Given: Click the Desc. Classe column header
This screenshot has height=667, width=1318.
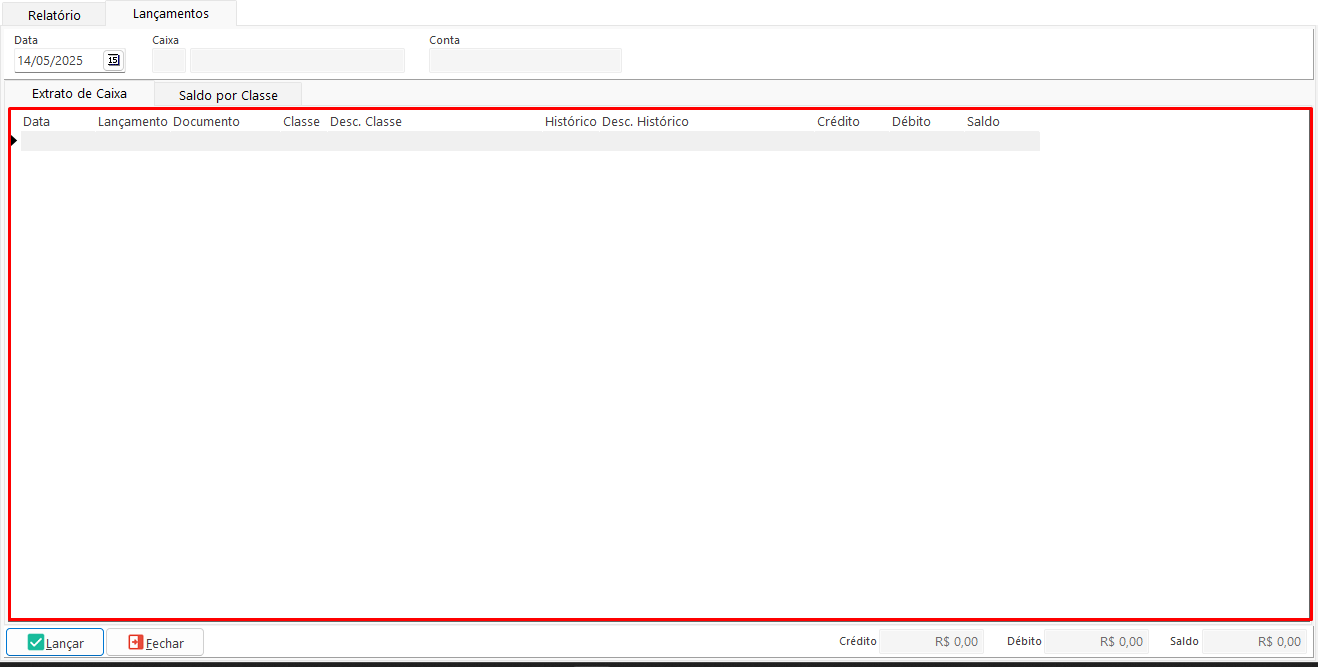Looking at the screenshot, I should [366, 121].
